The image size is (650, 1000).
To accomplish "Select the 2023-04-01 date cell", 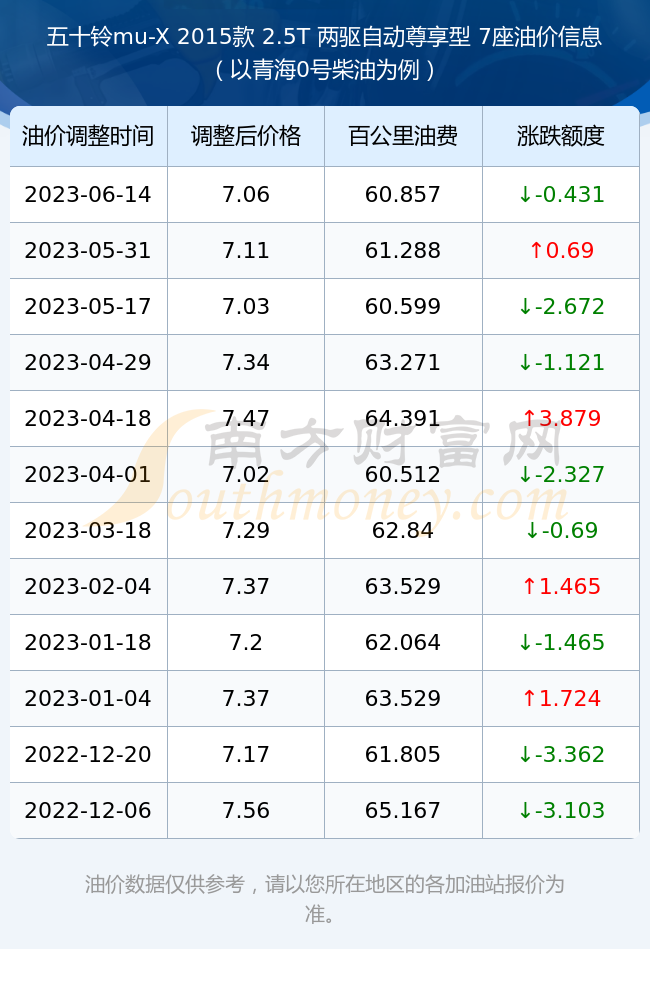I will coord(88,474).
